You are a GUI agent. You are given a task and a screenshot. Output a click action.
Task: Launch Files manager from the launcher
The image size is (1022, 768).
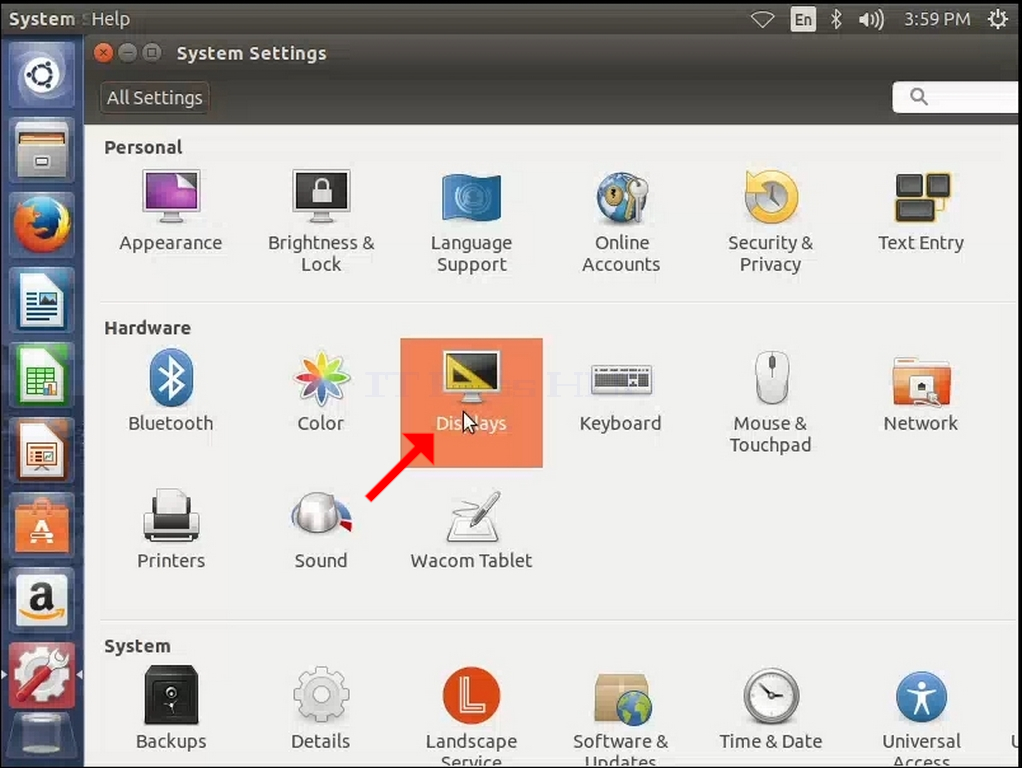click(42, 151)
